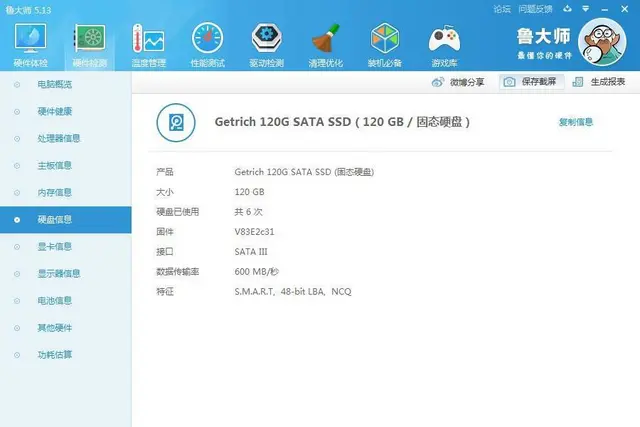Click the radio dot beside 电脑概览

(17, 85)
